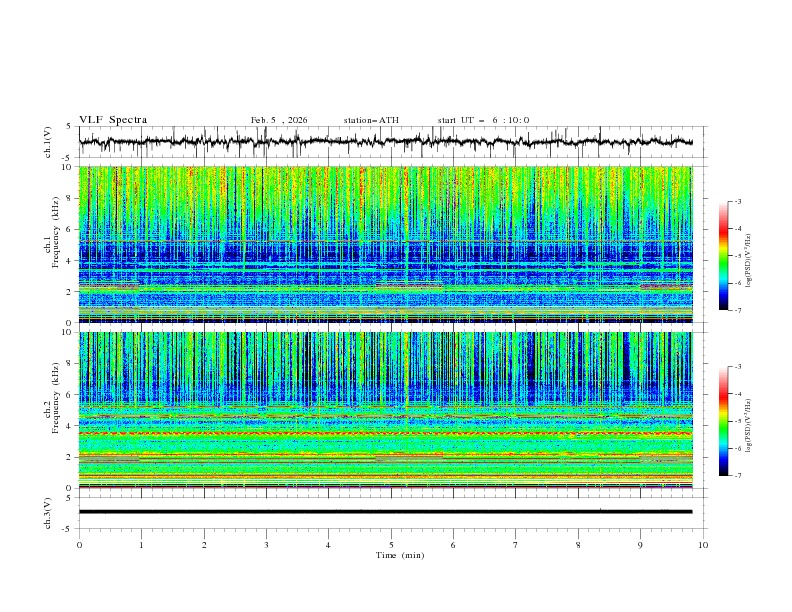792x612 pixels.
Task: Click the start UT time label
Action: 483,120
